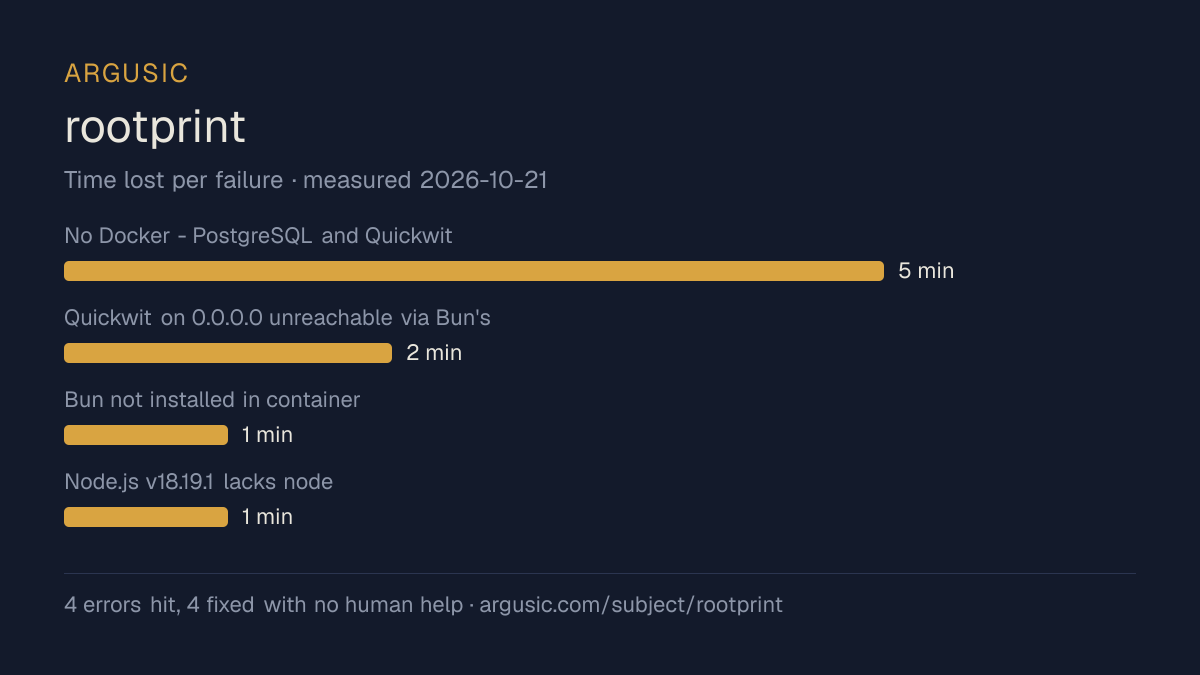Click the 4 errors hit footer text
This screenshot has width=1200, height=675.
click(122, 605)
